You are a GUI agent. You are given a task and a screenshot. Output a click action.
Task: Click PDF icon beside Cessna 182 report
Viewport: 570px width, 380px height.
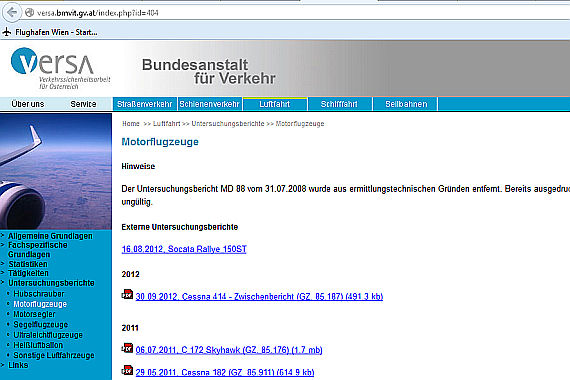point(127,370)
